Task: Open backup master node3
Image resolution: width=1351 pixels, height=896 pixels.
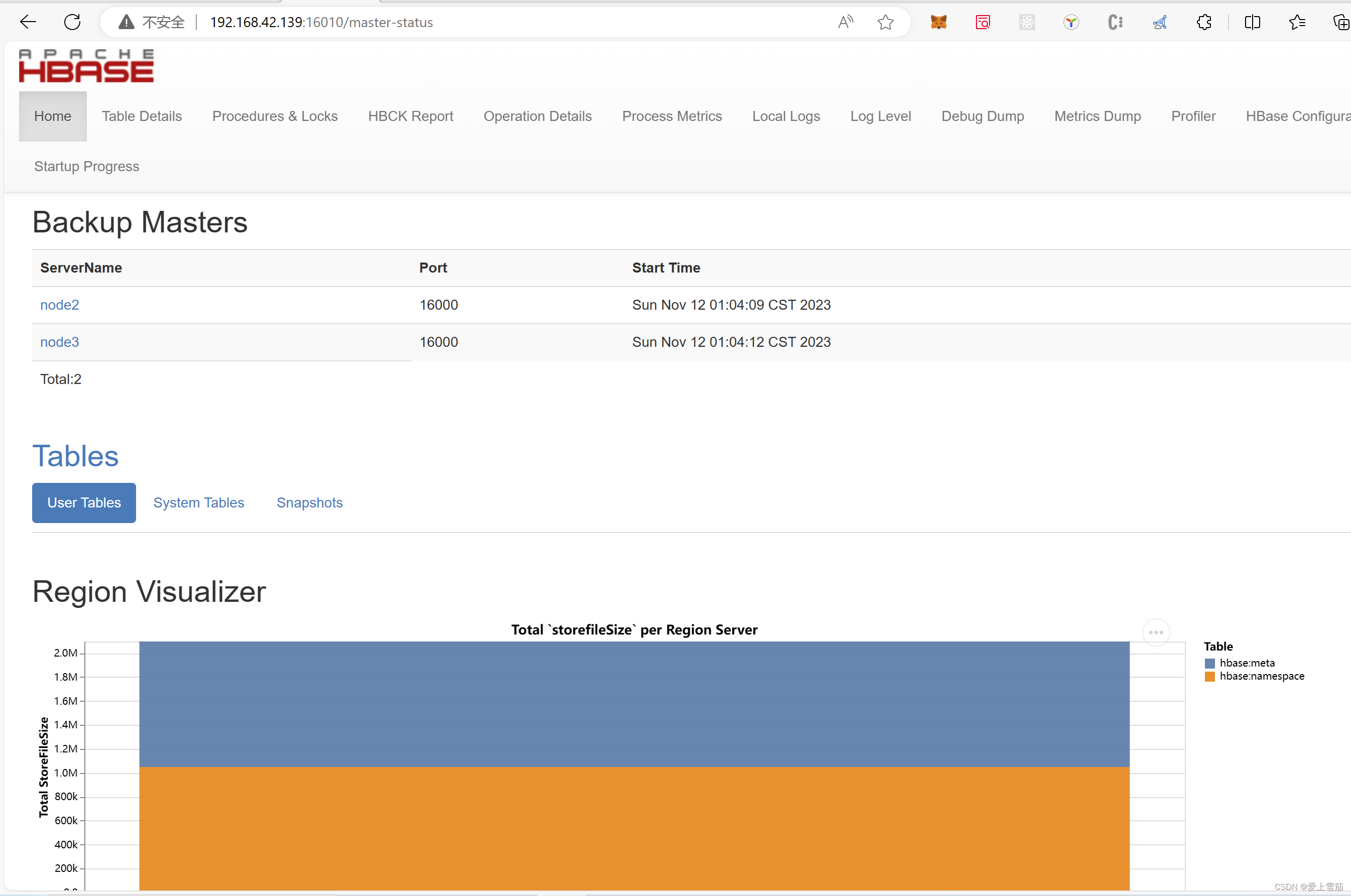Action: pyautogui.click(x=59, y=342)
